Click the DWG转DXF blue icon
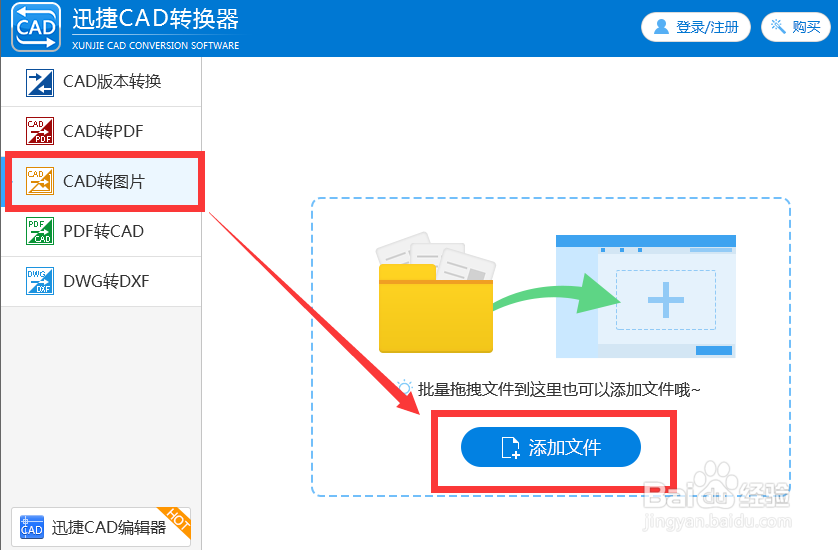Screen dimensions: 838x550 (x=40, y=281)
